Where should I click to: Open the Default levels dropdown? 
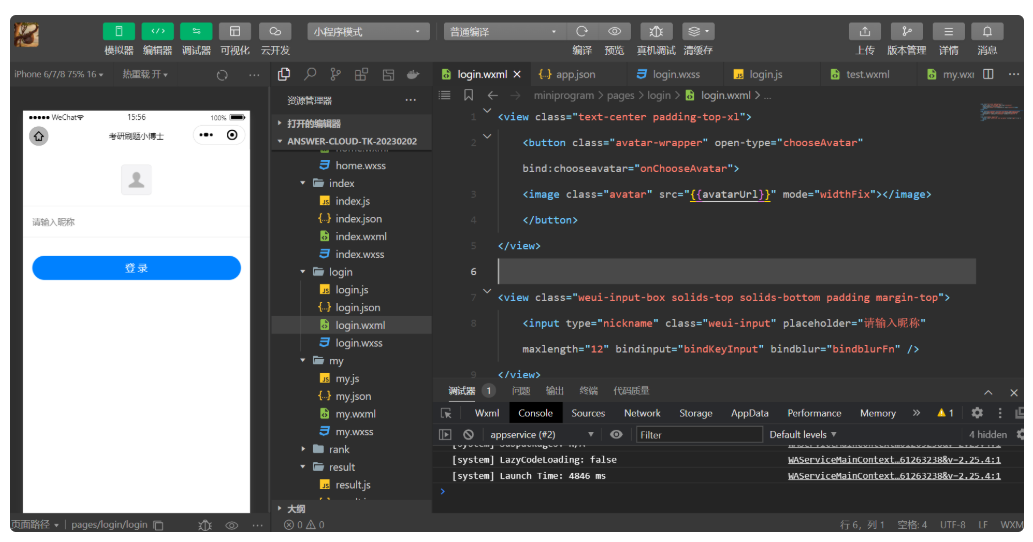(x=802, y=435)
